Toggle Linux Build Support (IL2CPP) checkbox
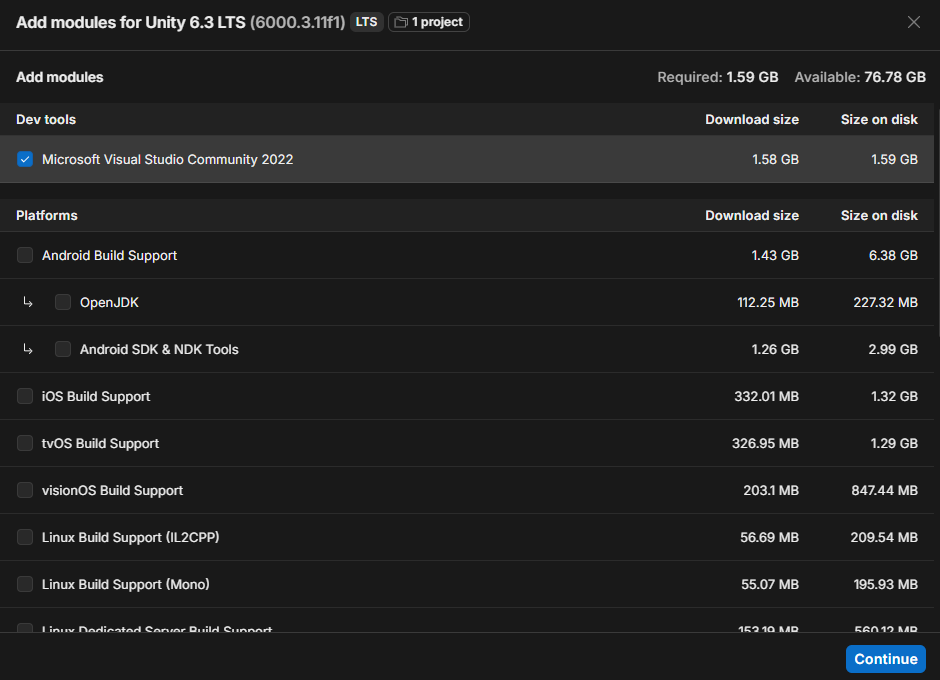Viewport: 940px width, 680px height. pyautogui.click(x=25, y=537)
